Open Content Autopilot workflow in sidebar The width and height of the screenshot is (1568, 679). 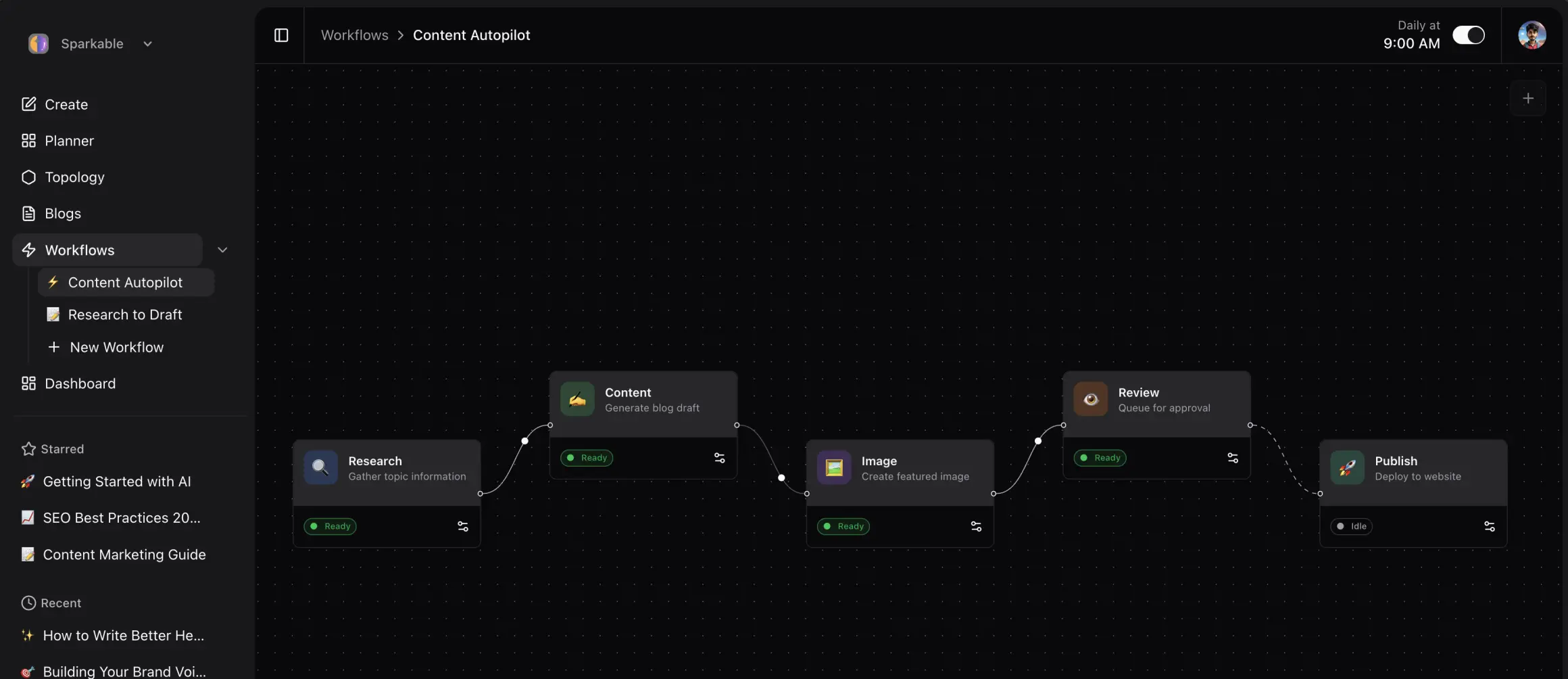126,283
